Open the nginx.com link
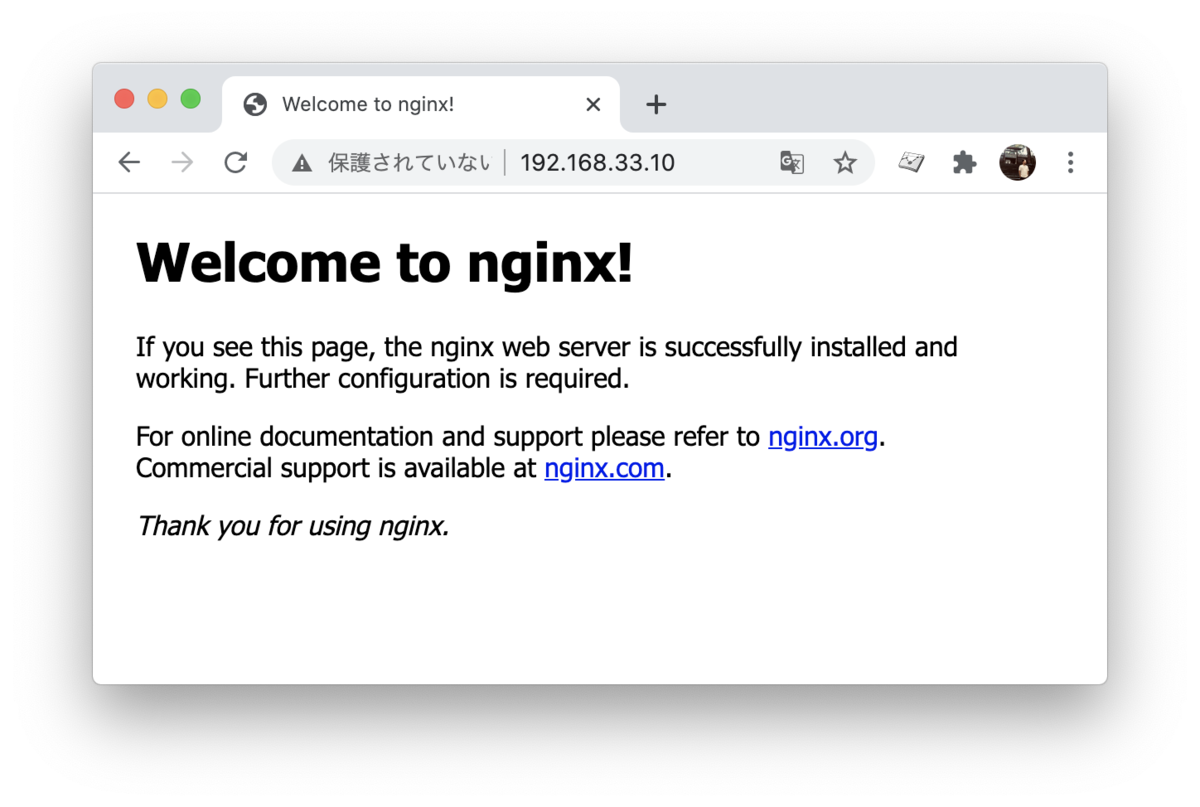Image resolution: width=1200 pixels, height=807 pixels. click(604, 468)
